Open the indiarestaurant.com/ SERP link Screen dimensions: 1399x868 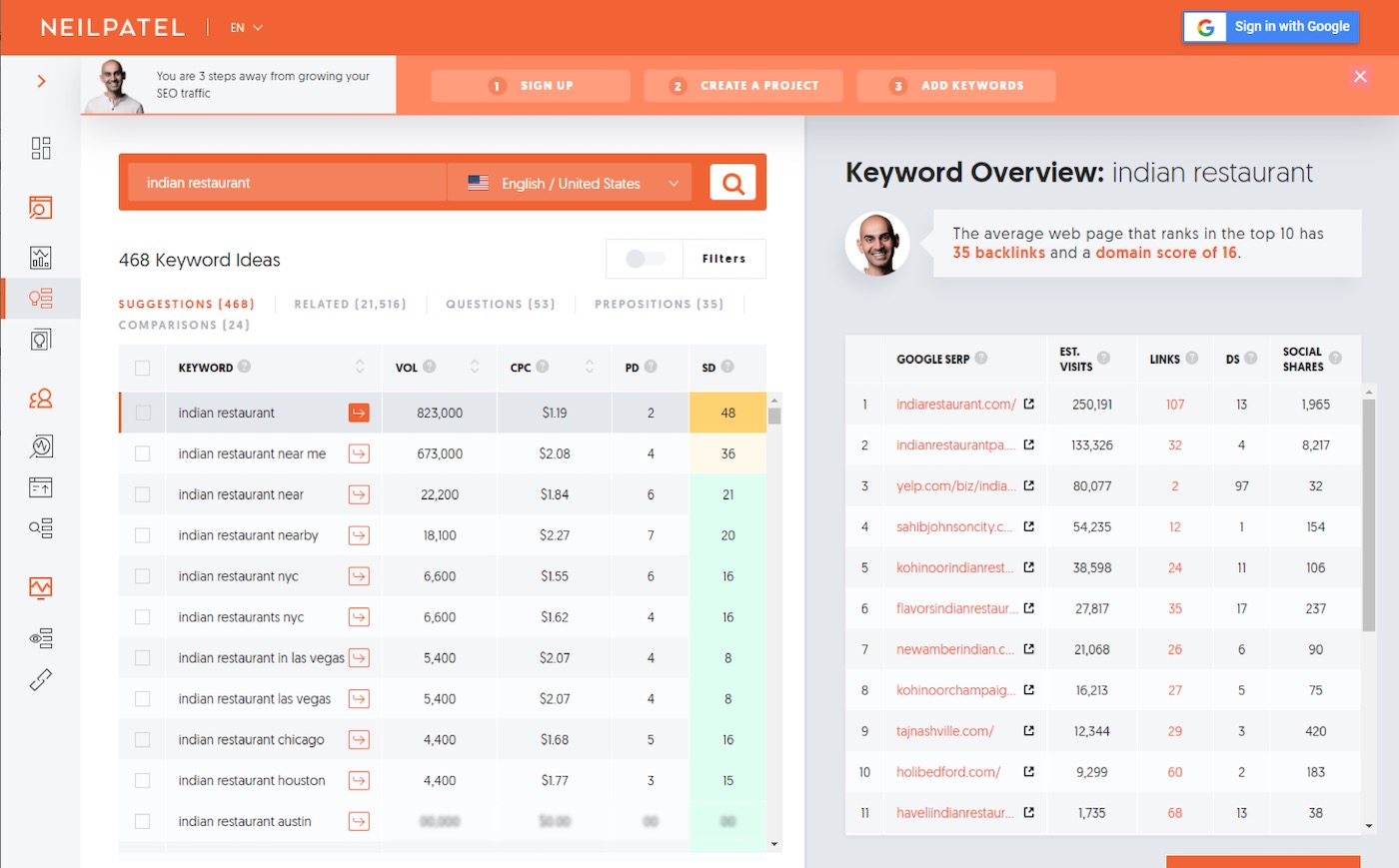955,405
